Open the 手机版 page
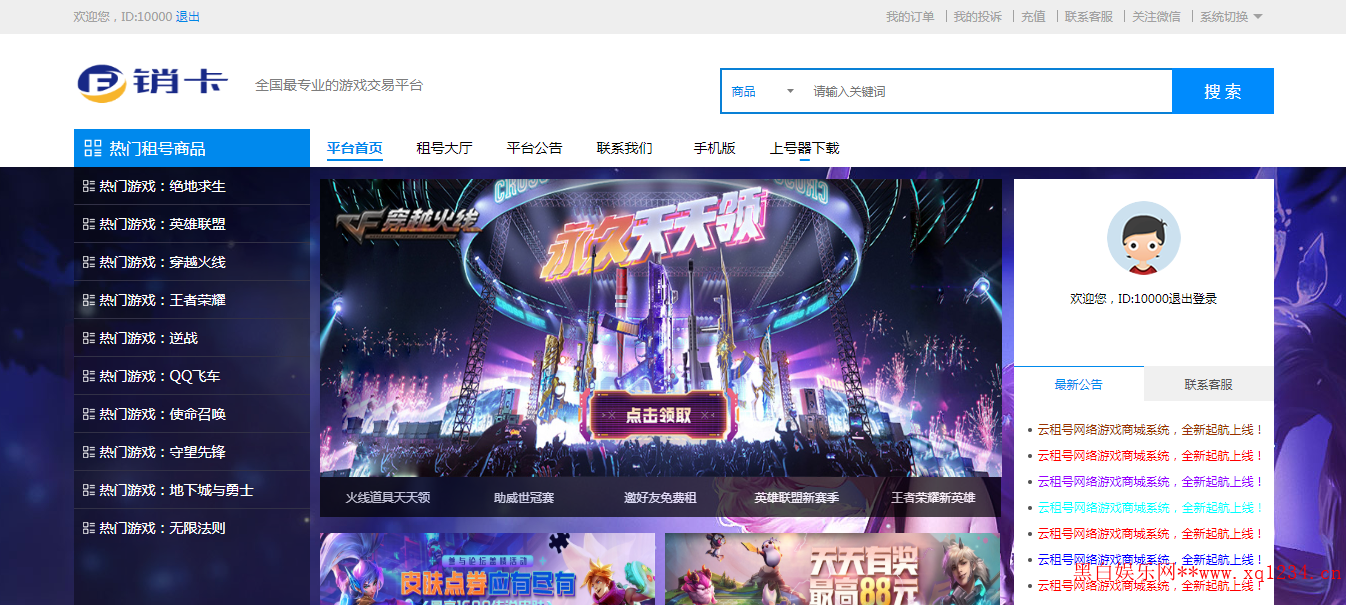Screen dimensions: 1346x606 (x=715, y=148)
